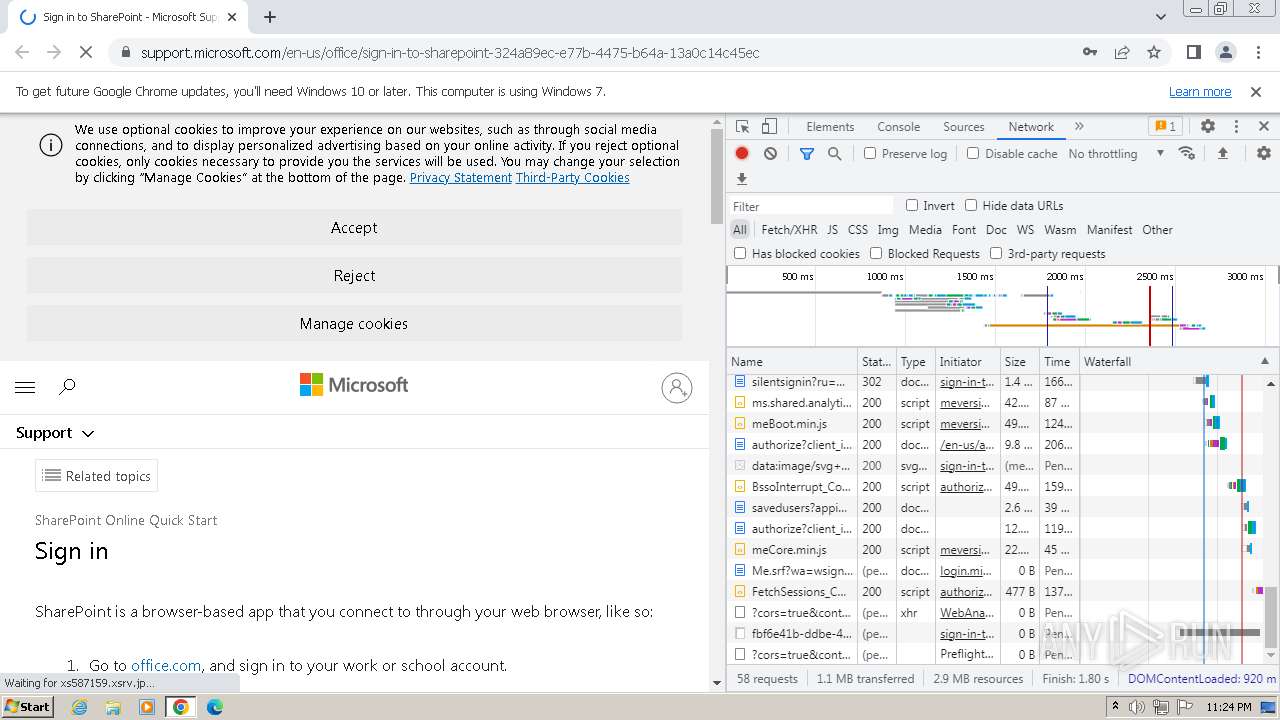Check Hide data URLs checkbox

point(971,205)
